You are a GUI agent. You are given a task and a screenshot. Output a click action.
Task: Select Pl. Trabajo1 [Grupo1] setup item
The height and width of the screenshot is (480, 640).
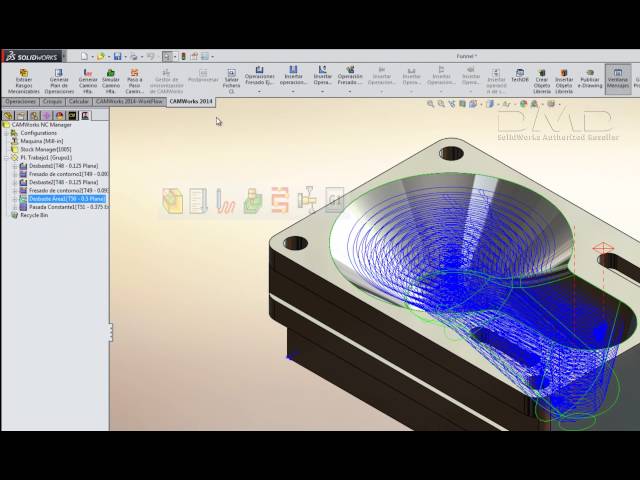[46, 158]
